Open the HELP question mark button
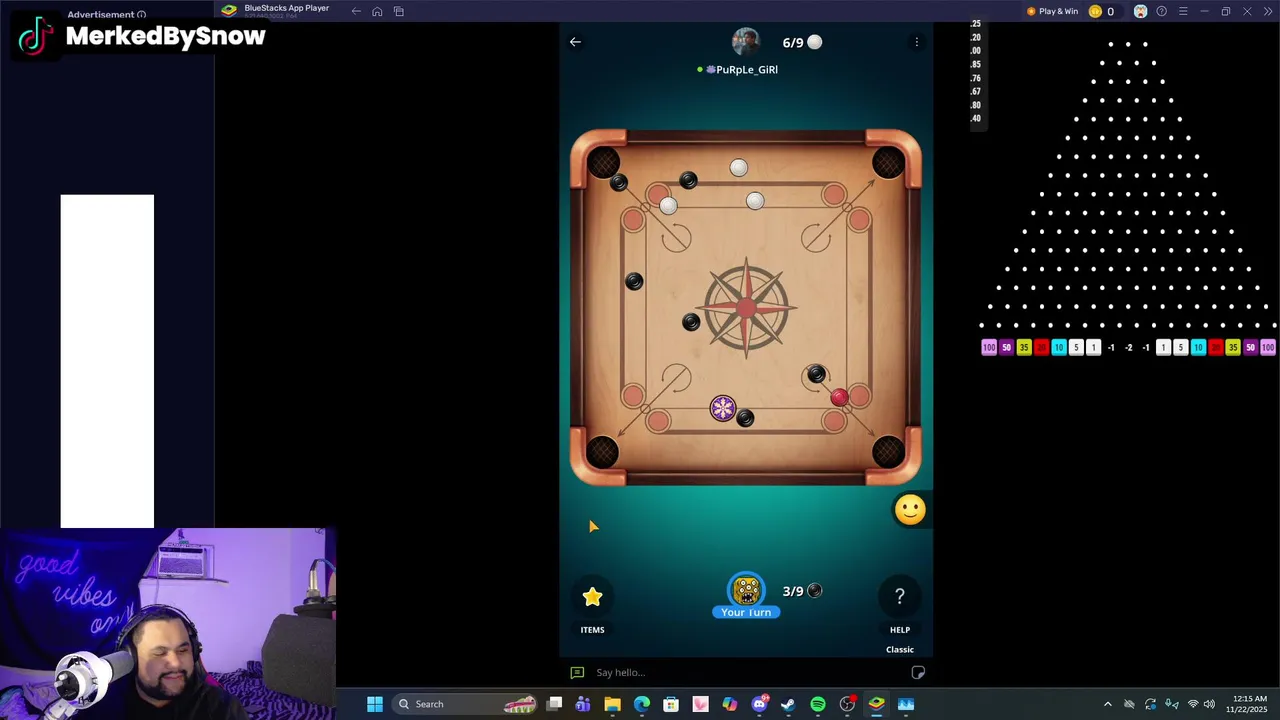The height and width of the screenshot is (720, 1280). coord(900,597)
